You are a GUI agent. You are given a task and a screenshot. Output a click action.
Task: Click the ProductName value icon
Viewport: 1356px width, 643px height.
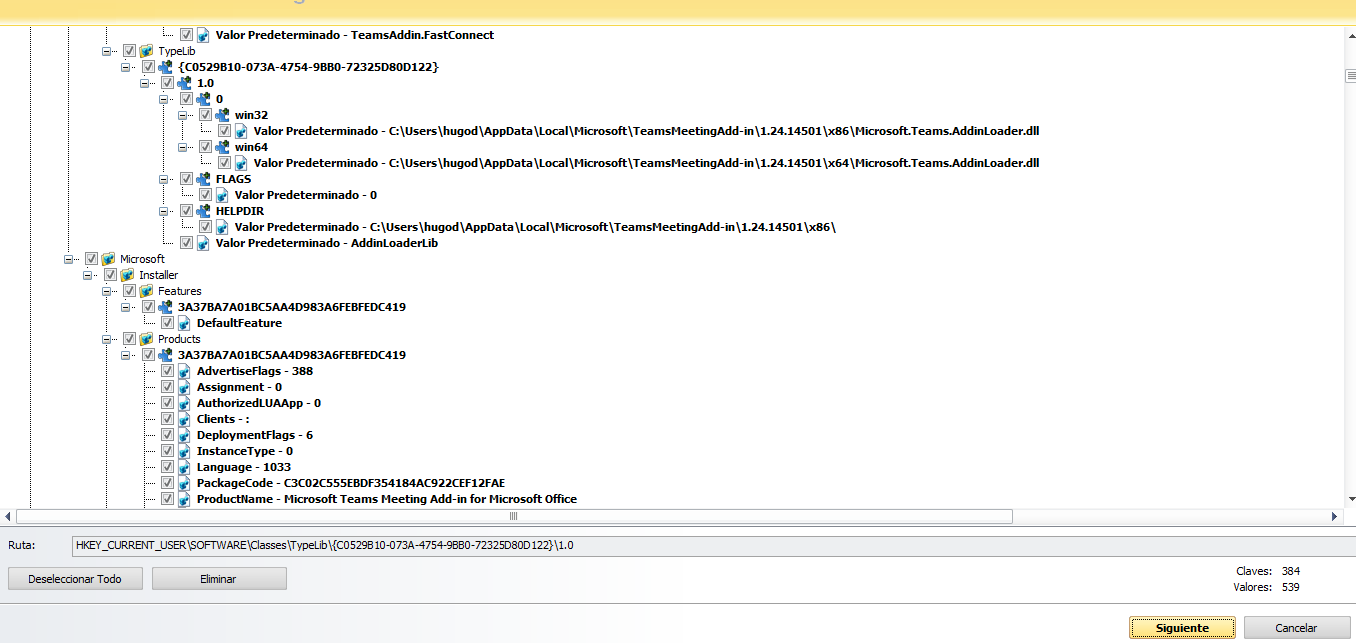pyautogui.click(x=185, y=499)
